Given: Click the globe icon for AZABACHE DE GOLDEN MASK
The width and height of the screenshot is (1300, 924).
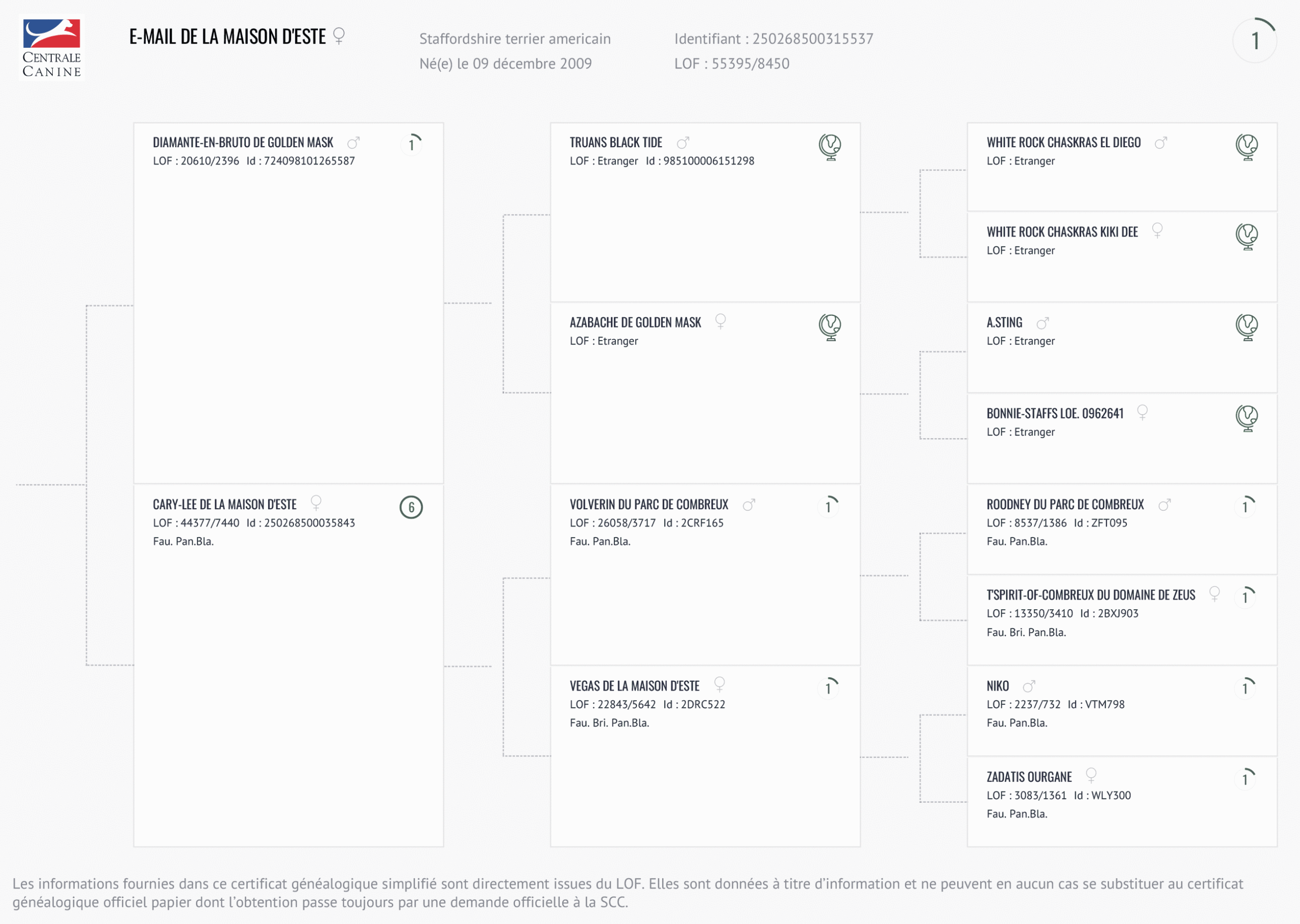Looking at the screenshot, I should tap(830, 327).
